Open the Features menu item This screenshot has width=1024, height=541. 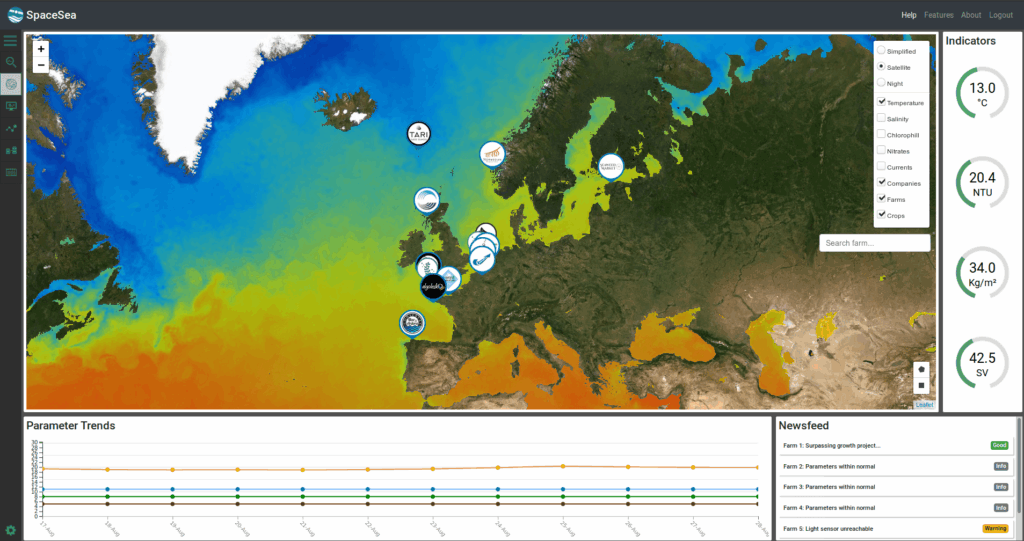pos(938,15)
